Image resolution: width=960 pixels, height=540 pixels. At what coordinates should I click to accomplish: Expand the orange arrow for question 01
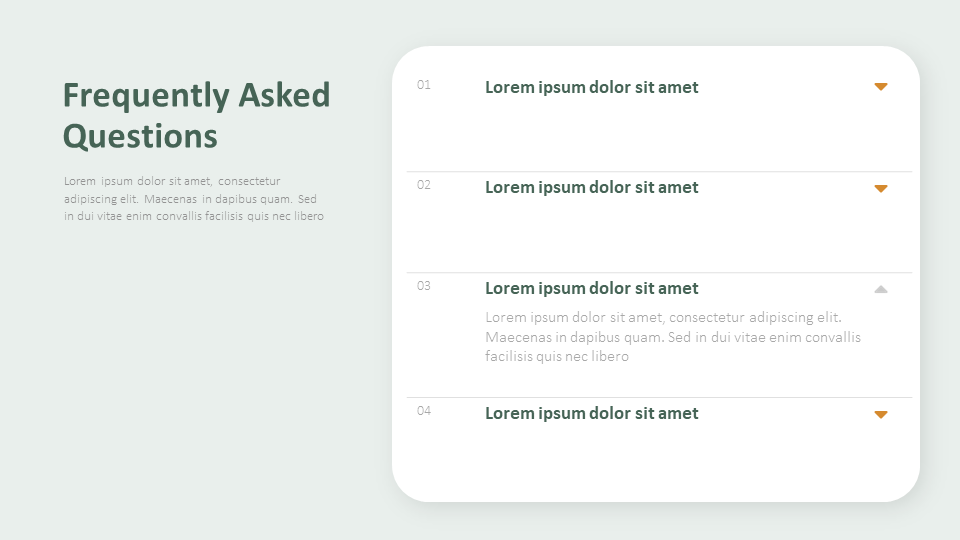880,87
